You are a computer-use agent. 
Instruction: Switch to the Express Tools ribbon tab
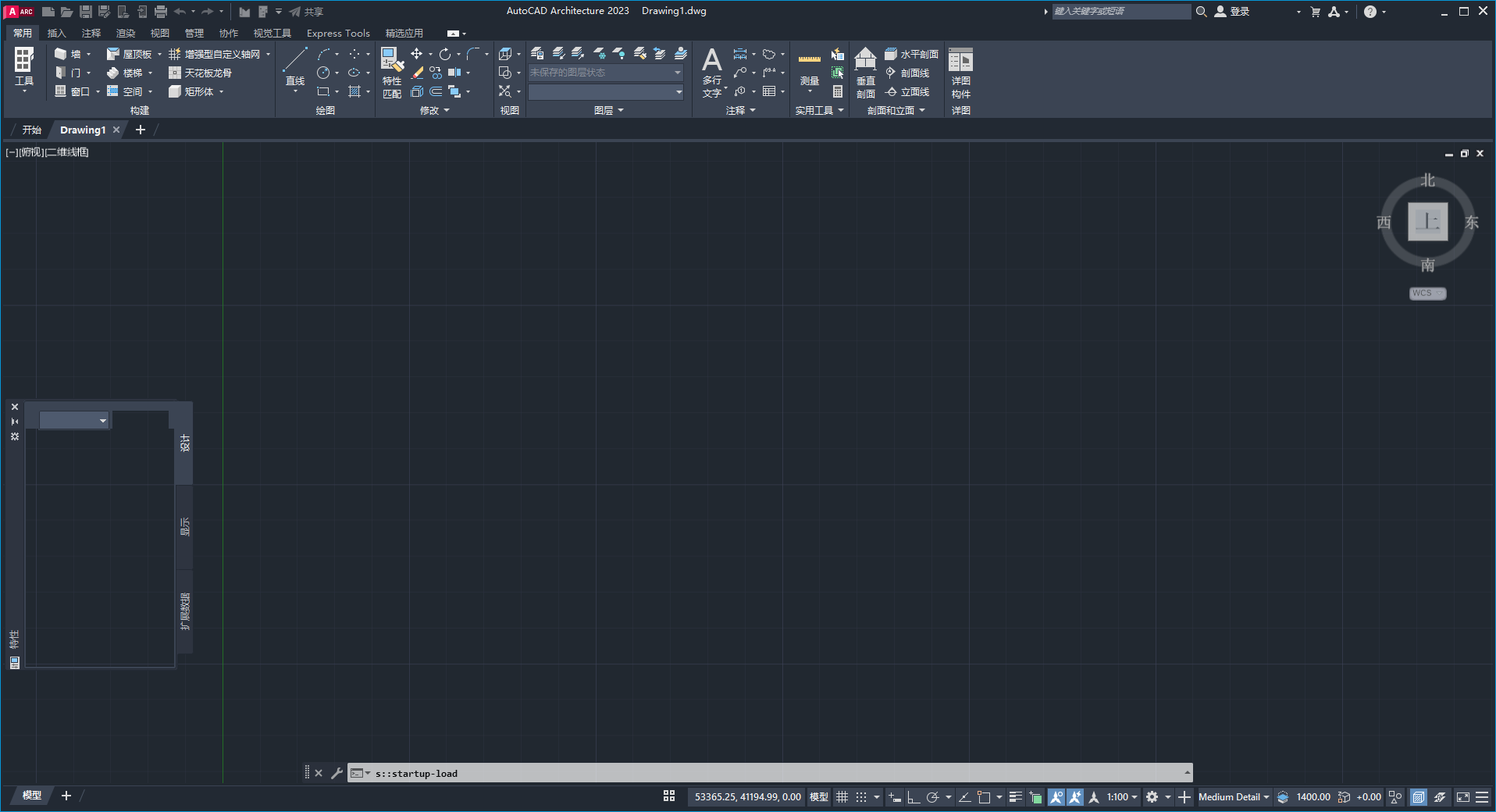tap(338, 33)
